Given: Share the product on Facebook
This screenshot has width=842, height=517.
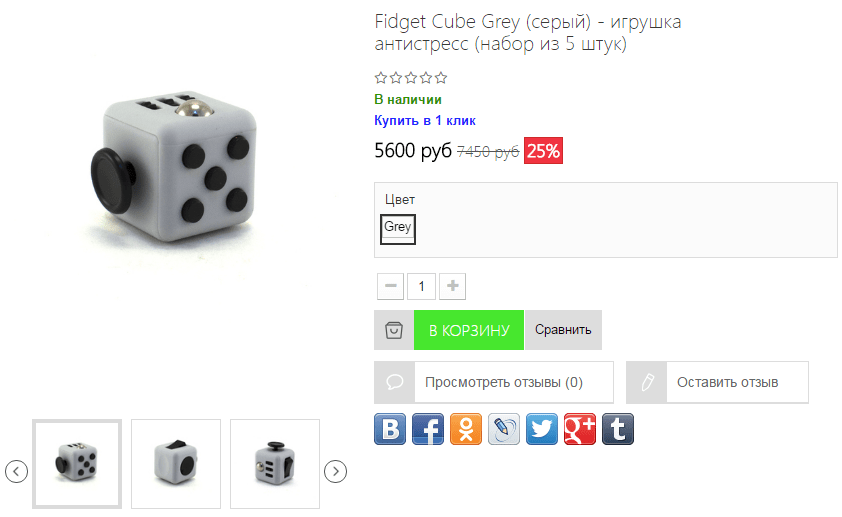Looking at the screenshot, I should point(428,429).
